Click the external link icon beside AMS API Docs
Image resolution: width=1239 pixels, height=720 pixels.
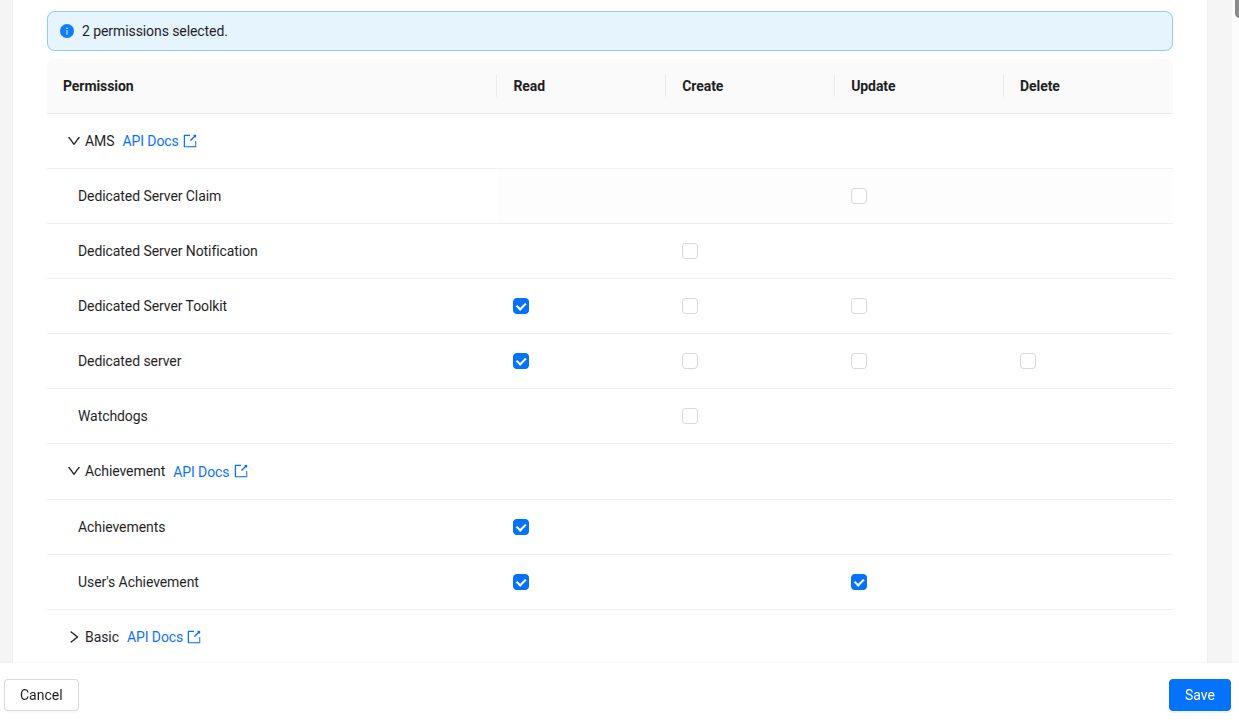click(x=188, y=140)
